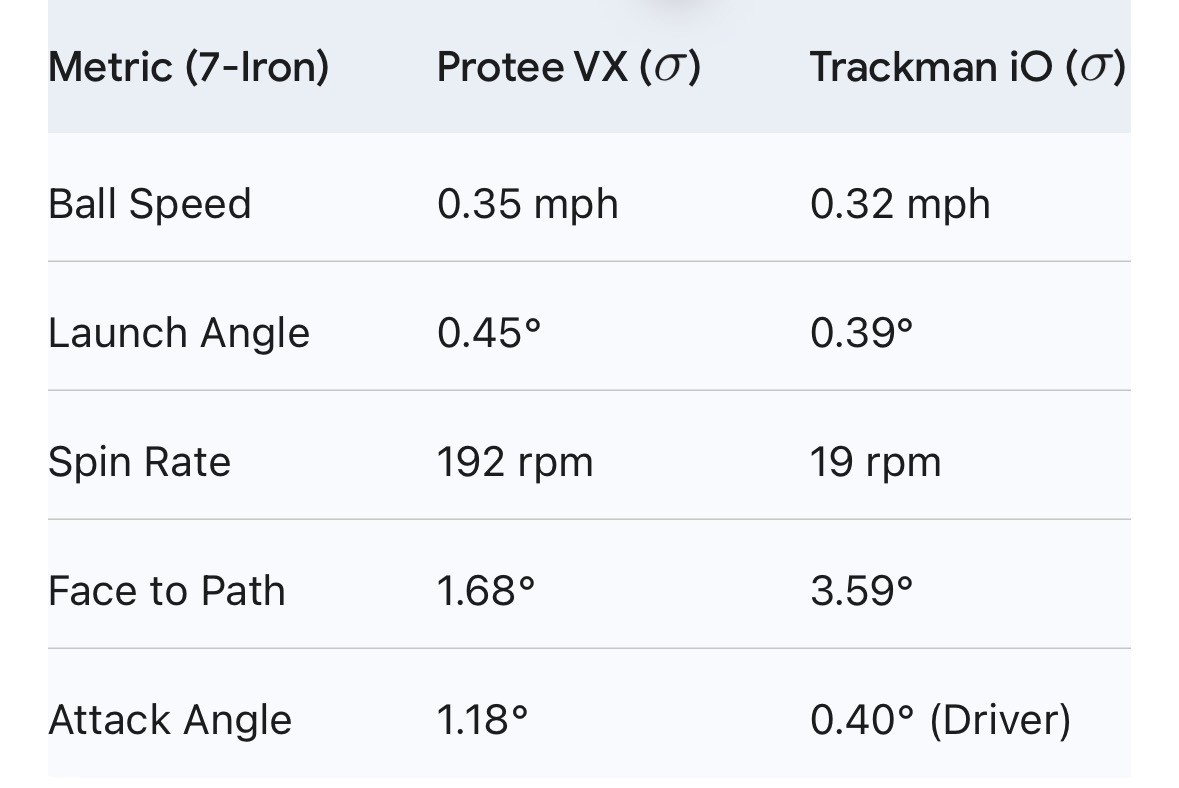This screenshot has width=1179, height=788.
Task: Select the Ball Speed row label
Action: 150,205
